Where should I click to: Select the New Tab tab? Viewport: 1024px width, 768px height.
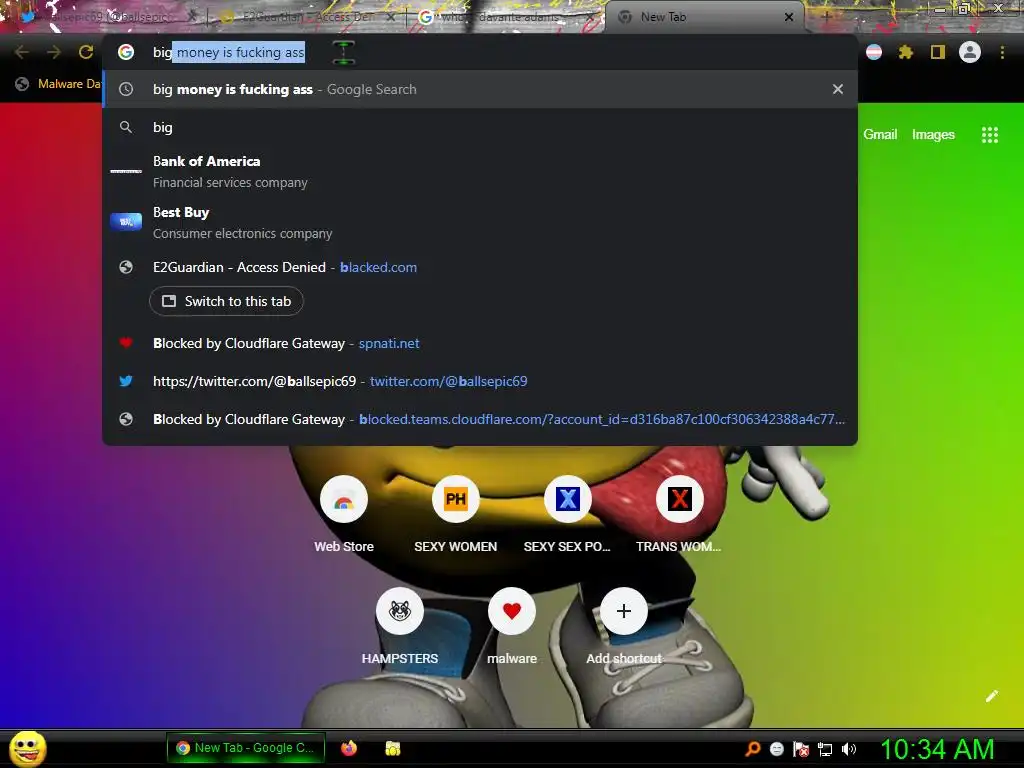pyautogui.click(x=702, y=17)
